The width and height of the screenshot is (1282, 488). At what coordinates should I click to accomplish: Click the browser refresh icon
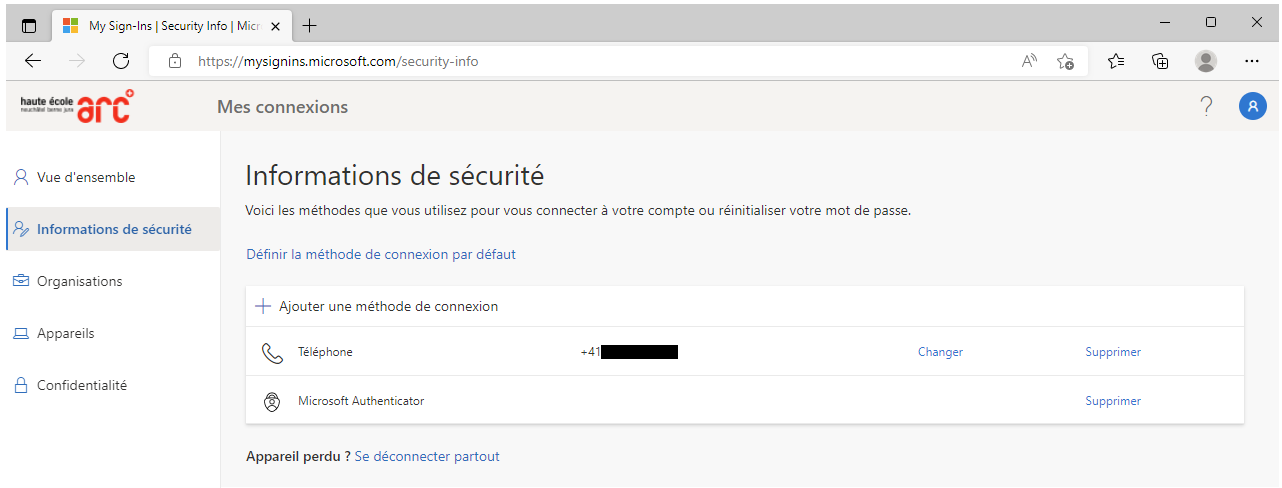[121, 61]
